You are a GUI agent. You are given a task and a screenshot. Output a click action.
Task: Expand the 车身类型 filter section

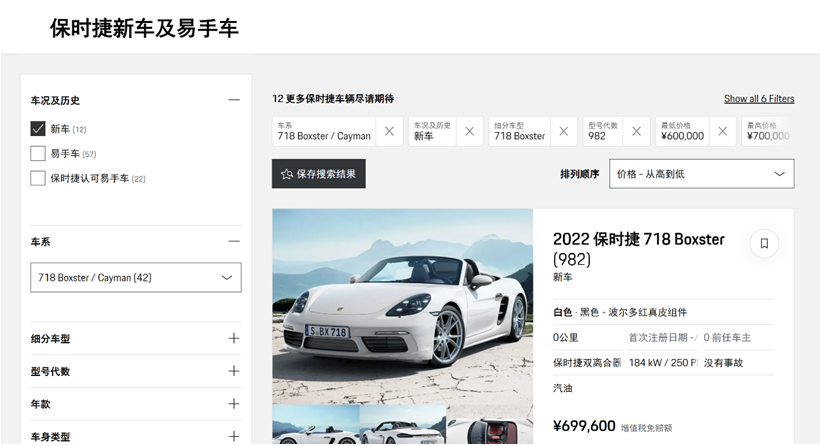234,436
